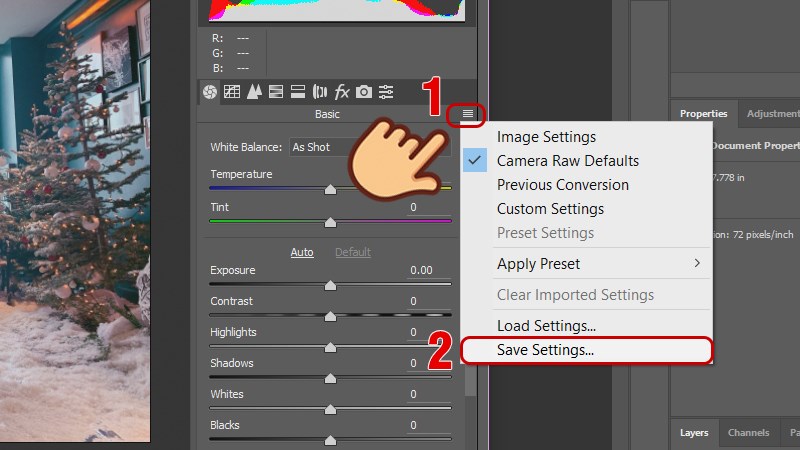Click the Contrast slider handle
This screenshot has width=800, height=450.
tap(331, 316)
